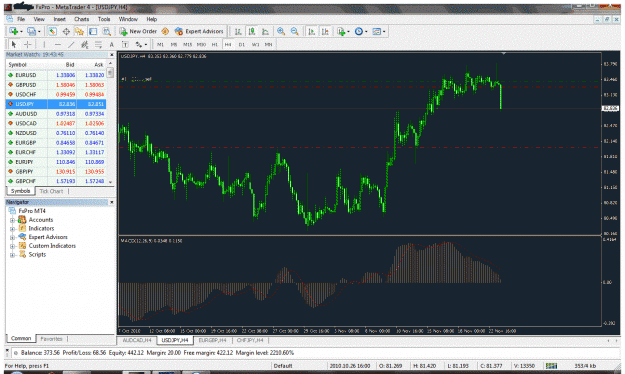
Task: Select the trendline drawing tool
Action: 71,44
